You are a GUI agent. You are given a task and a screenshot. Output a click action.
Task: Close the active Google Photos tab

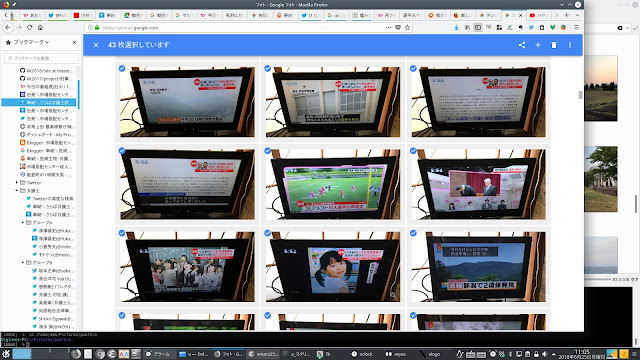[x=520, y=15]
